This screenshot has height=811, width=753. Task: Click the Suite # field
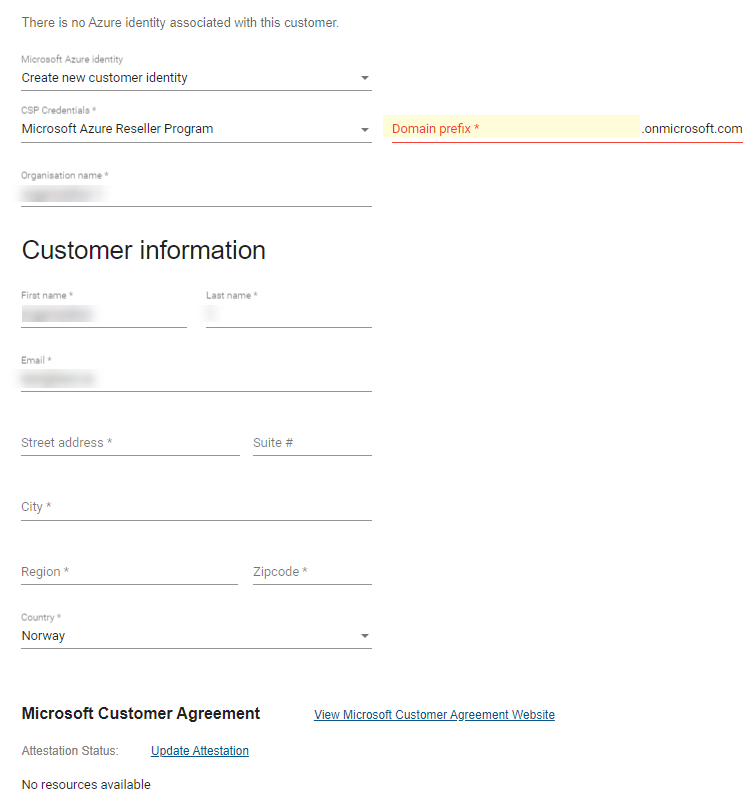pos(312,443)
